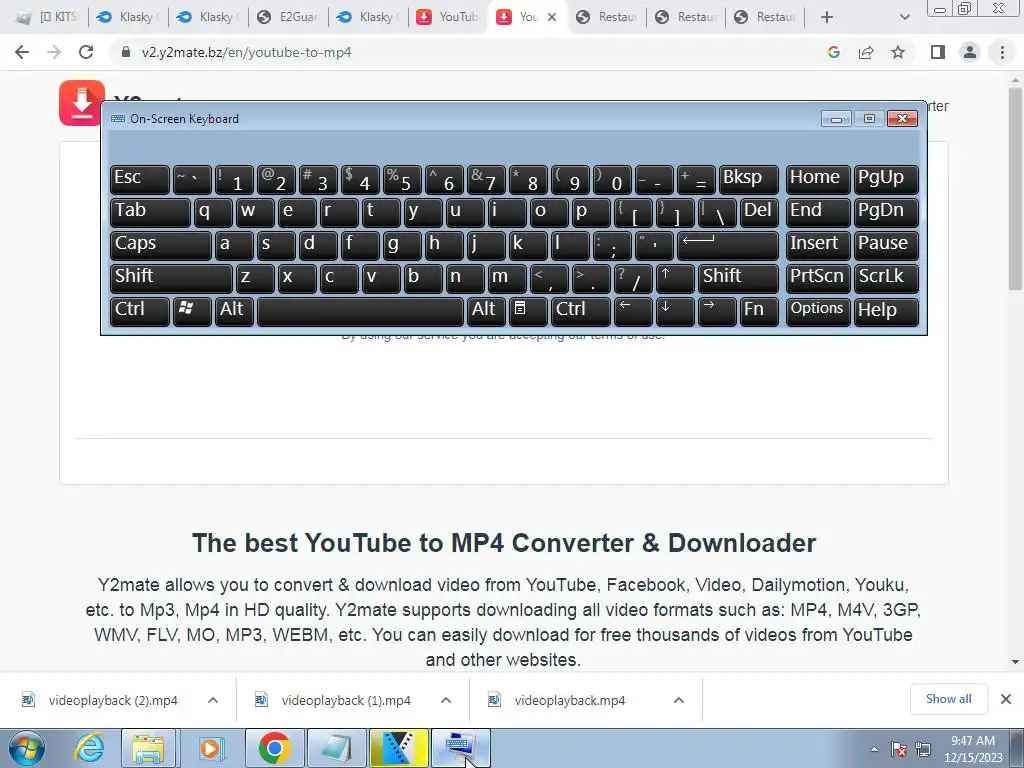Screen dimensions: 1024x768
Task: Show hidden system tray icons
Action: tap(874, 749)
